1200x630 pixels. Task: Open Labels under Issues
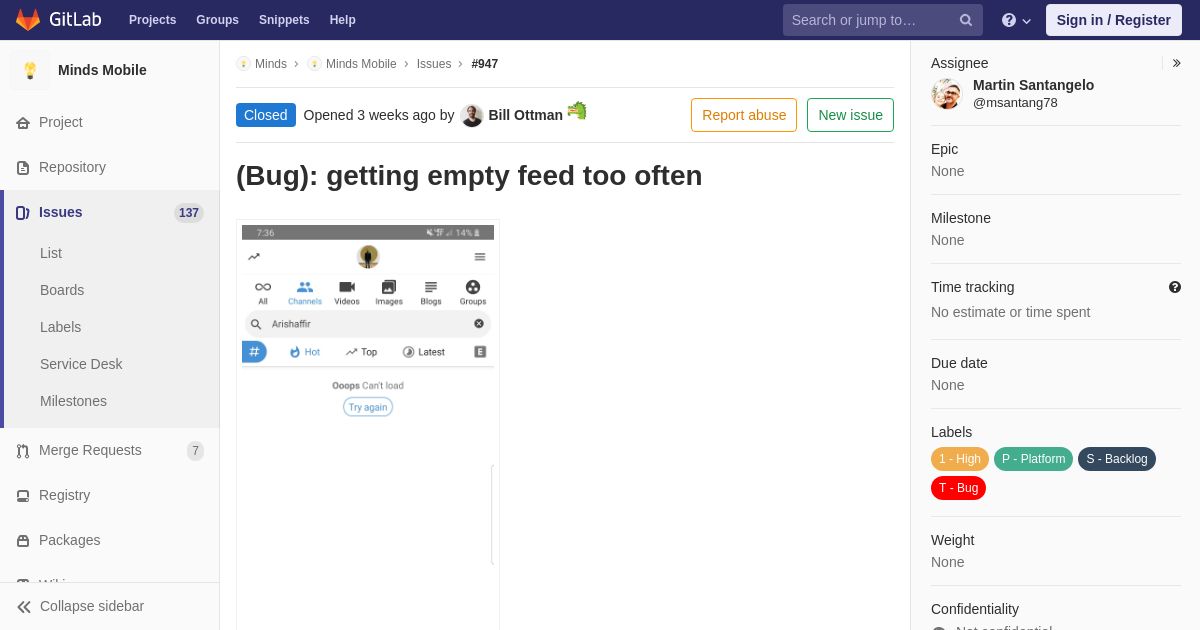click(x=60, y=327)
